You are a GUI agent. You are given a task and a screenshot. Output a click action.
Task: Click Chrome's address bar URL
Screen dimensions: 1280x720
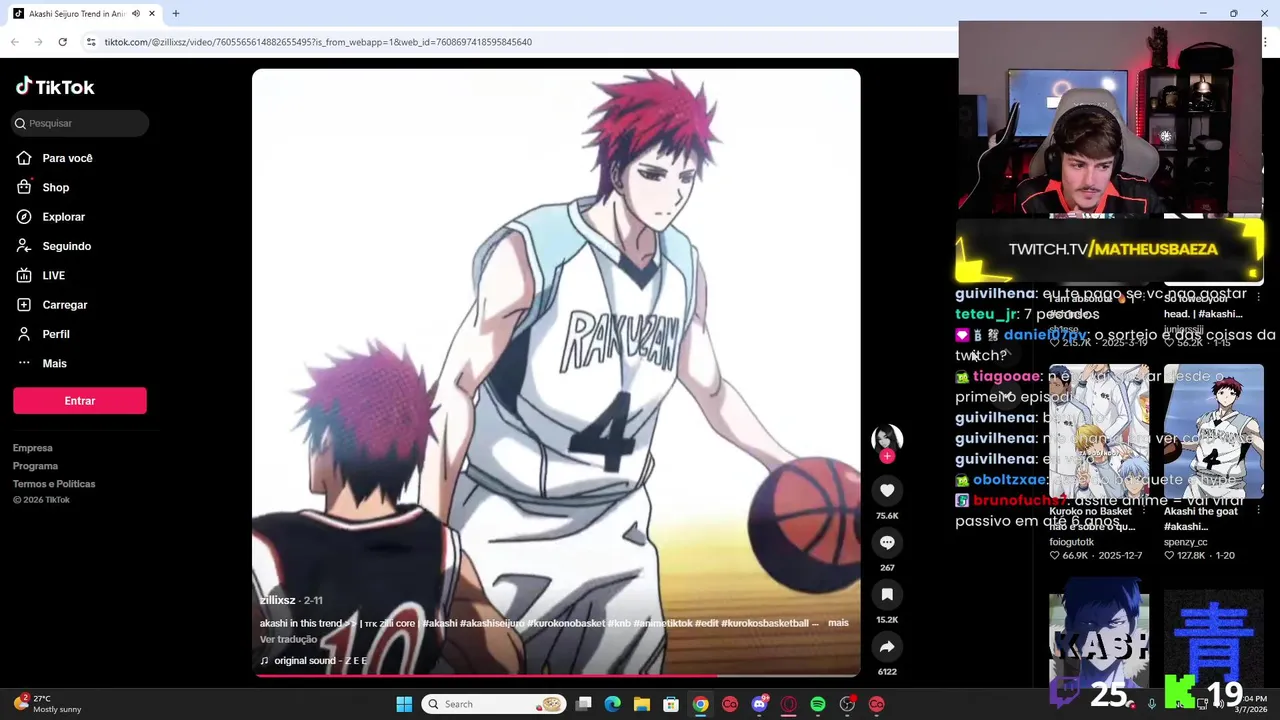point(318,42)
